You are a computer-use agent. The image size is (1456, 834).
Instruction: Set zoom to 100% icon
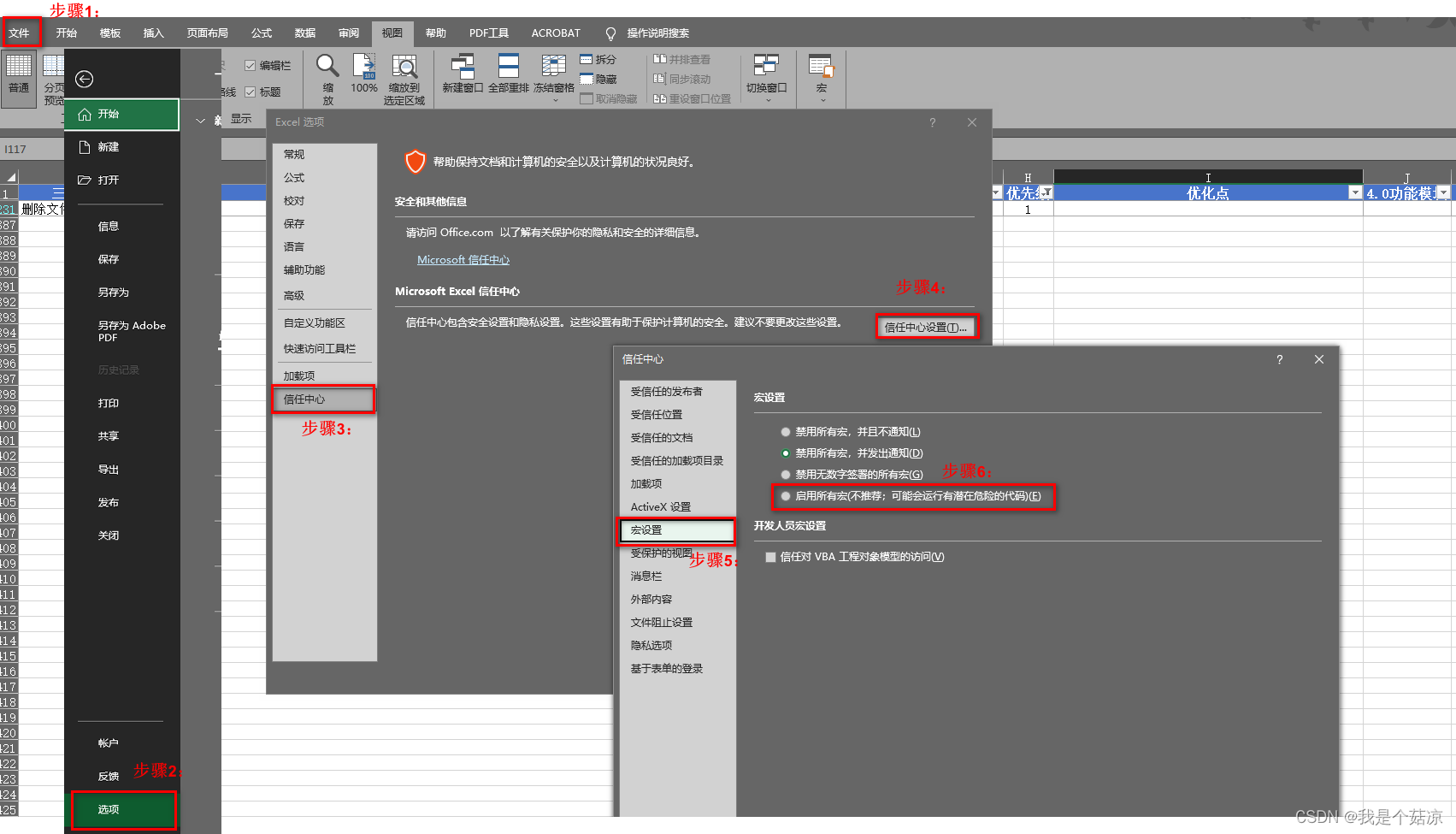coord(364,67)
